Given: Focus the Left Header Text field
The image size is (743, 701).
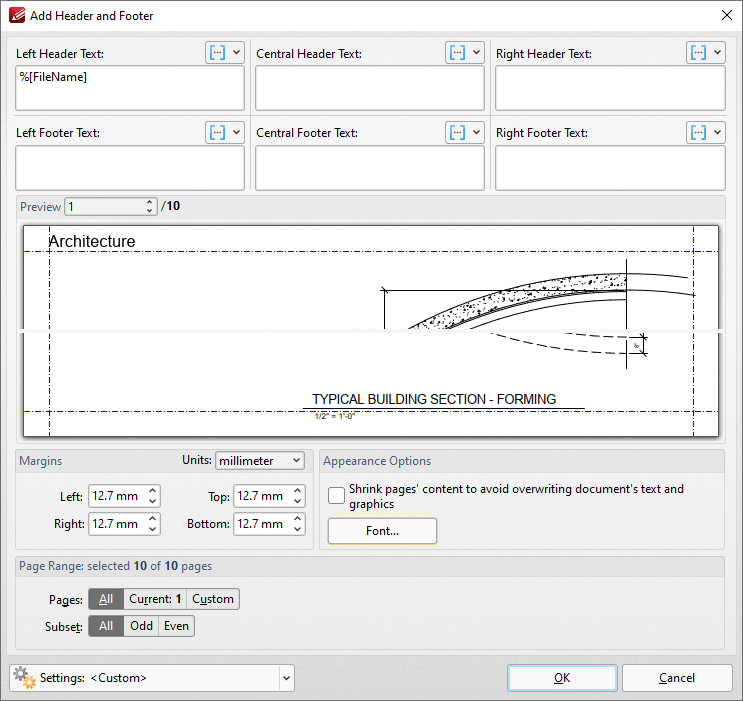Looking at the screenshot, I should pos(130,88).
